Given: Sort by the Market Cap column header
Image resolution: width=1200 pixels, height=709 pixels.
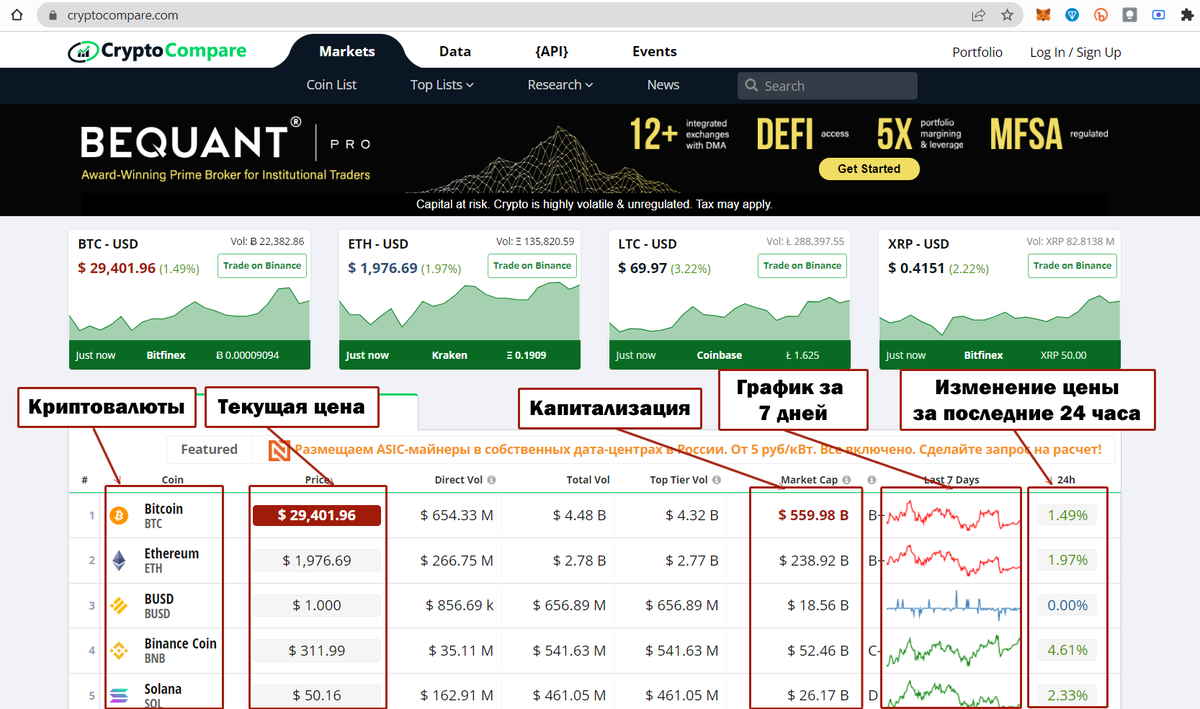Looking at the screenshot, I should [x=809, y=480].
